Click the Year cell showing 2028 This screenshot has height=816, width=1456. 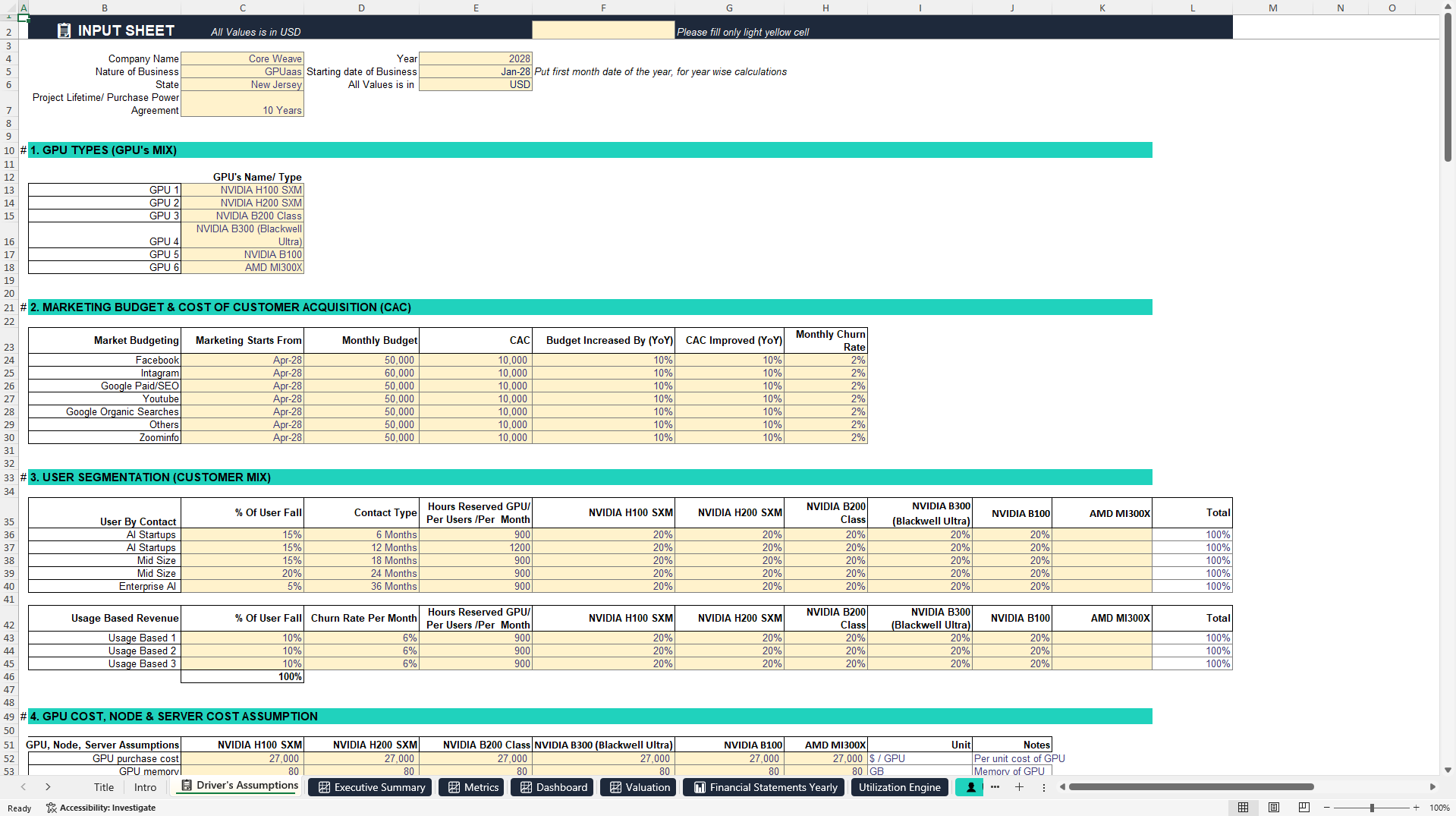[476, 58]
